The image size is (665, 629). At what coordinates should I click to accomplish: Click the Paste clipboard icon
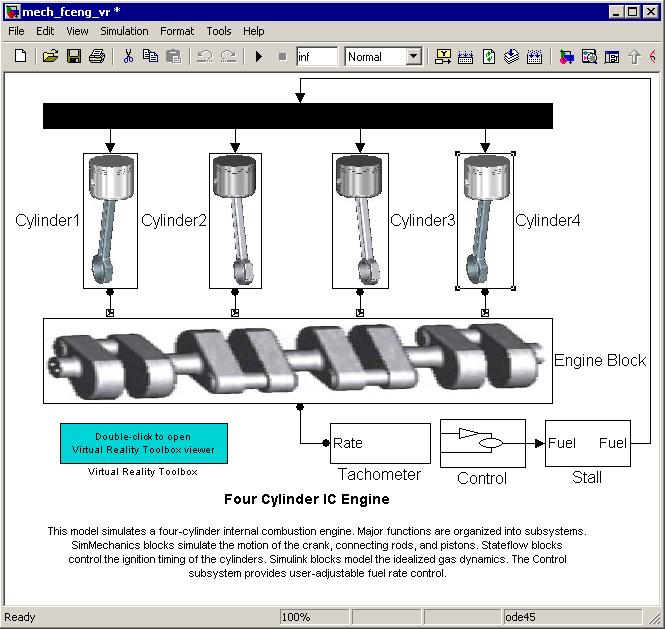click(x=173, y=56)
